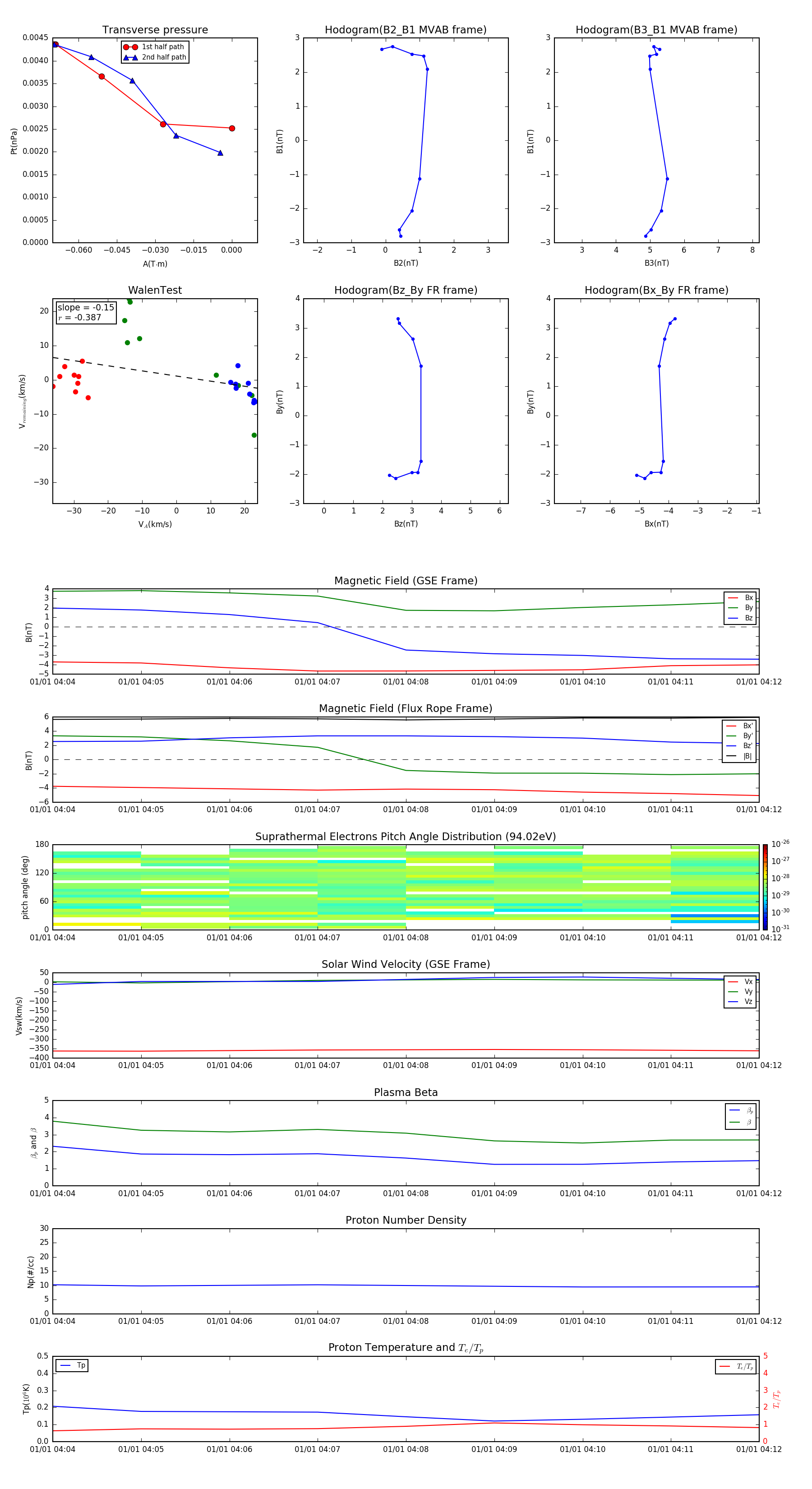Click the last red circle of the 1st half path
812x1489 pixels.
point(232,128)
